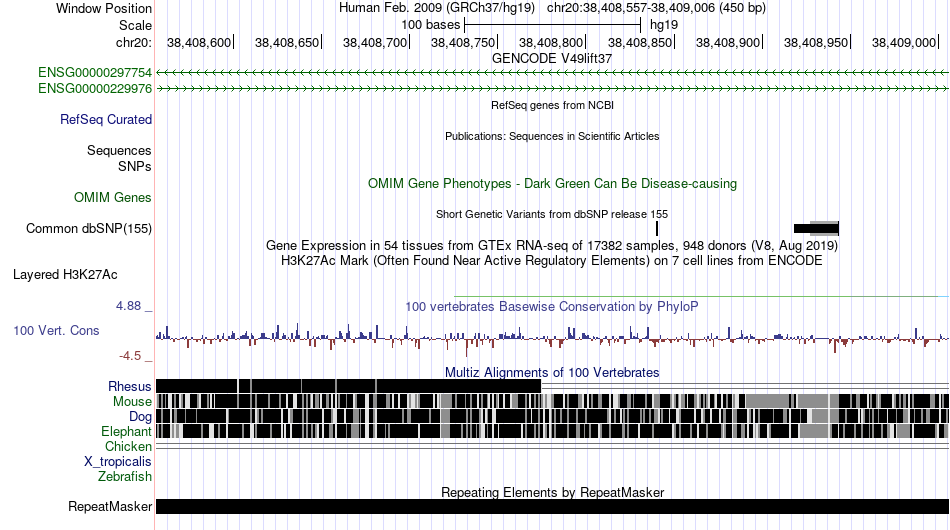The width and height of the screenshot is (950, 530).
Task: Click the Zebrafish alignment label
Action: [x=125, y=477]
